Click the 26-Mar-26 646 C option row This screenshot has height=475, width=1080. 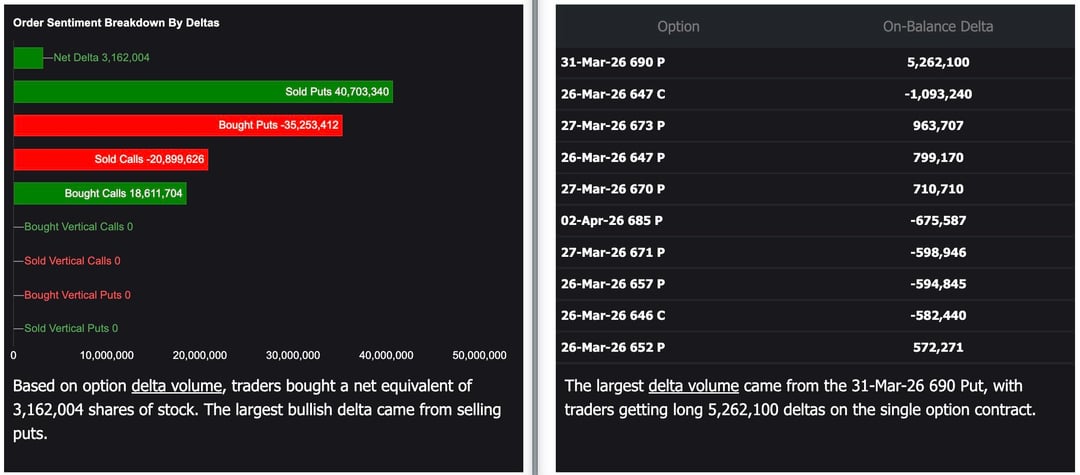[815, 315]
